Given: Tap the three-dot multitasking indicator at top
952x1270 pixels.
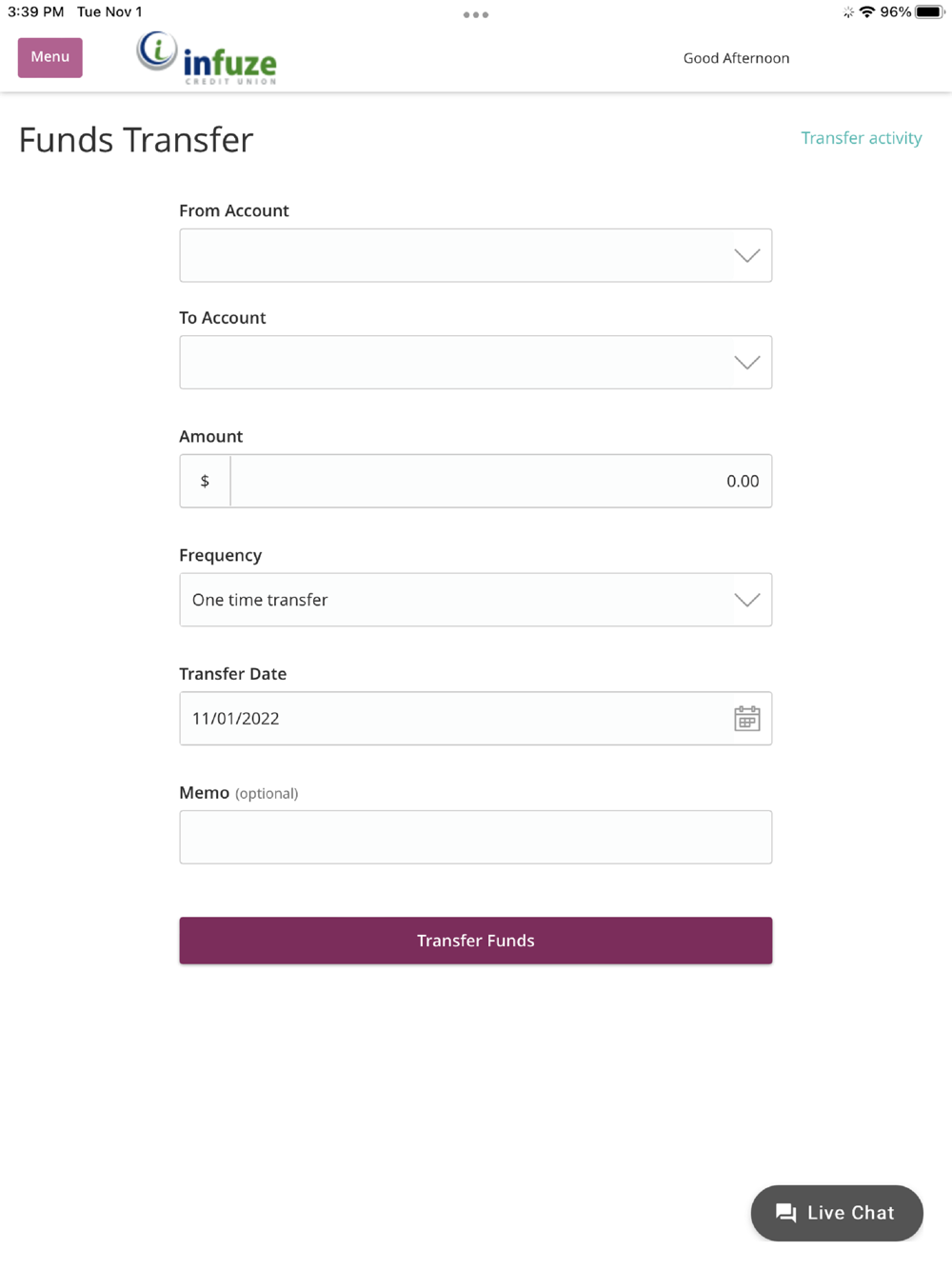Looking at the screenshot, I should click(x=476, y=15).
